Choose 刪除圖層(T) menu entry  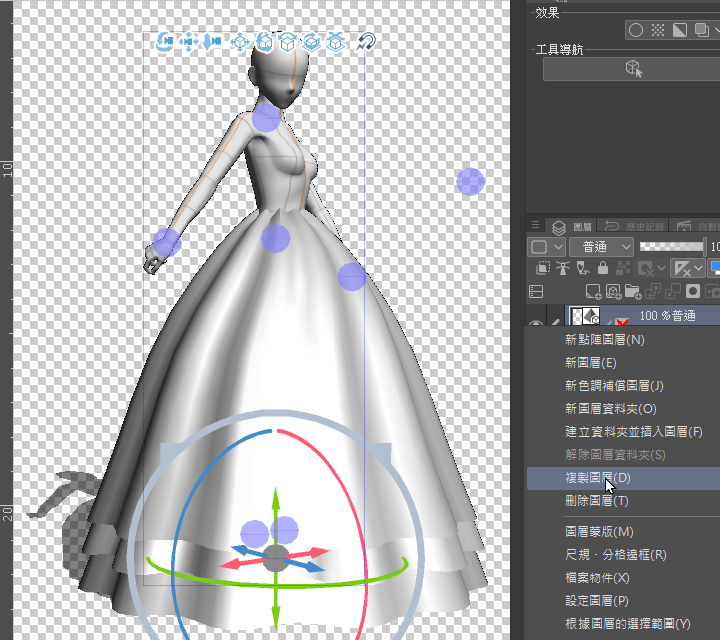(596, 501)
